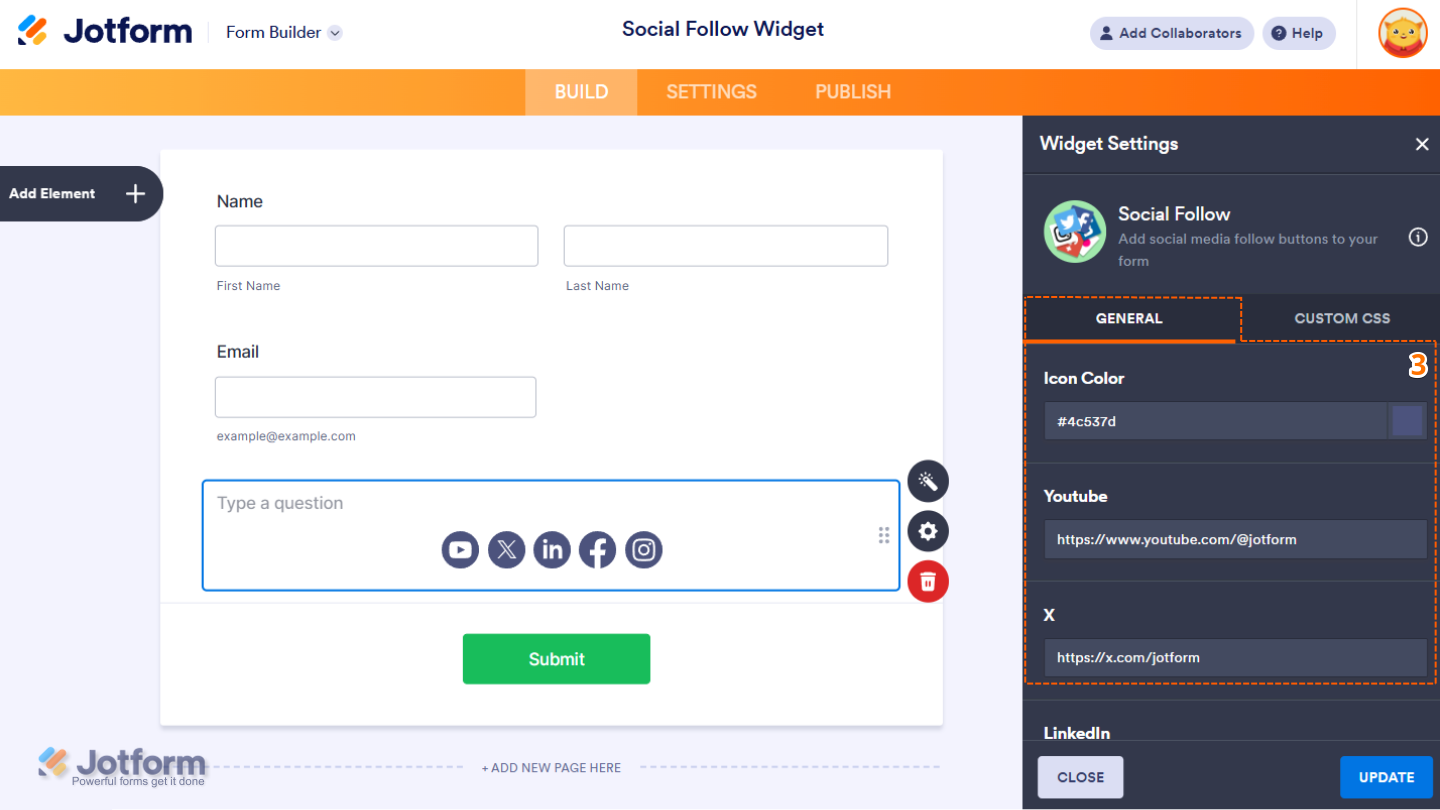
Task: Switch to the PUBLISH tab
Action: pyautogui.click(x=852, y=91)
